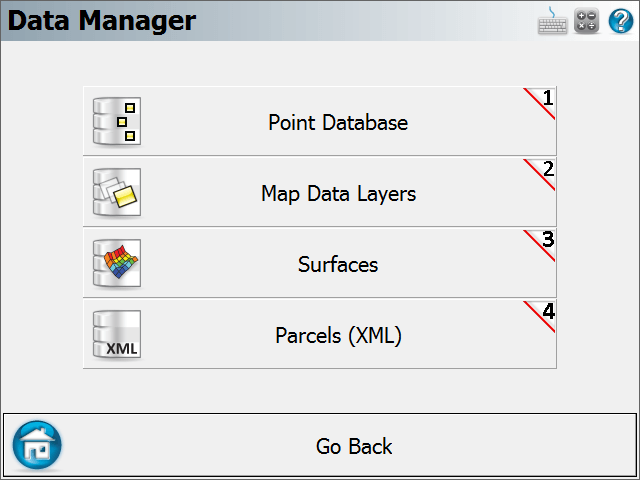Return using the Go Back button
This screenshot has height=480, width=640.
pos(320,446)
